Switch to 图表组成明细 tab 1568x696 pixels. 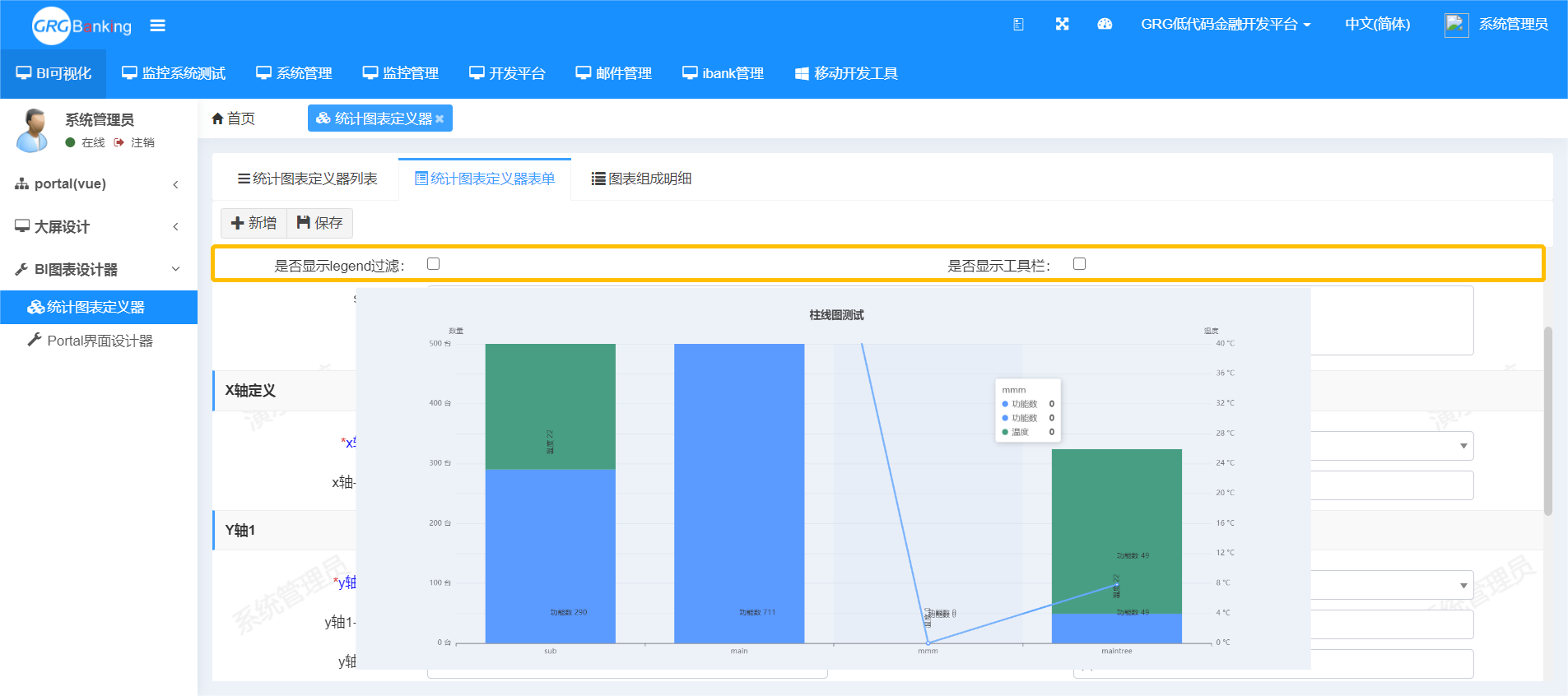point(641,179)
